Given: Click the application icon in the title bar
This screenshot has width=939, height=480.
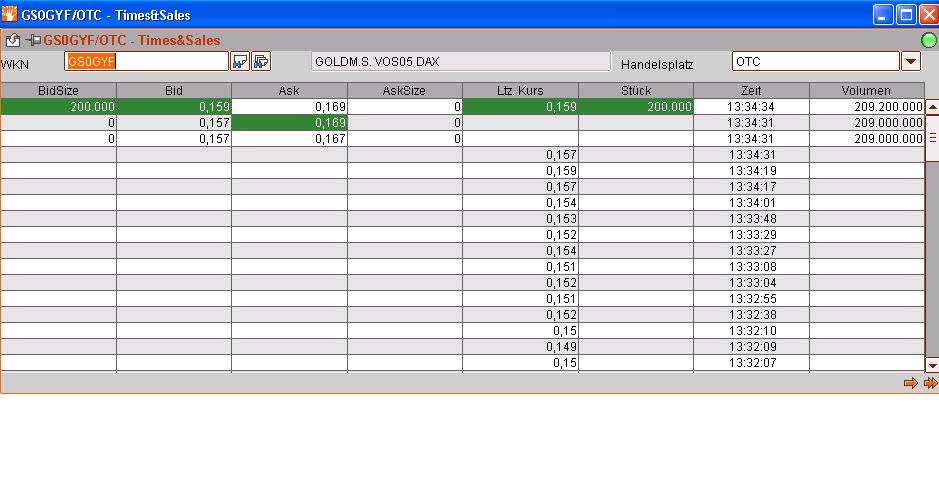Looking at the screenshot, I should point(9,14).
